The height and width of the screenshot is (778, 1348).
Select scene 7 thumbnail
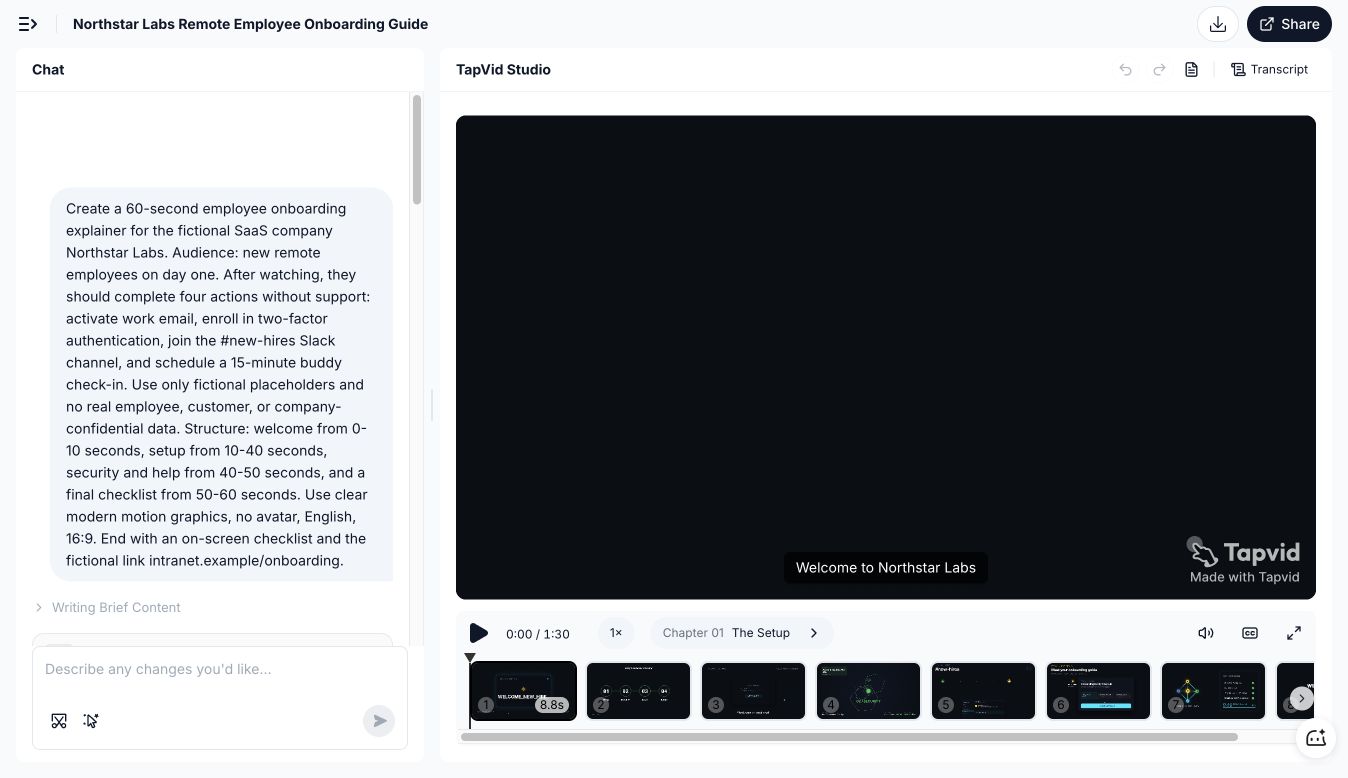[1213, 690]
